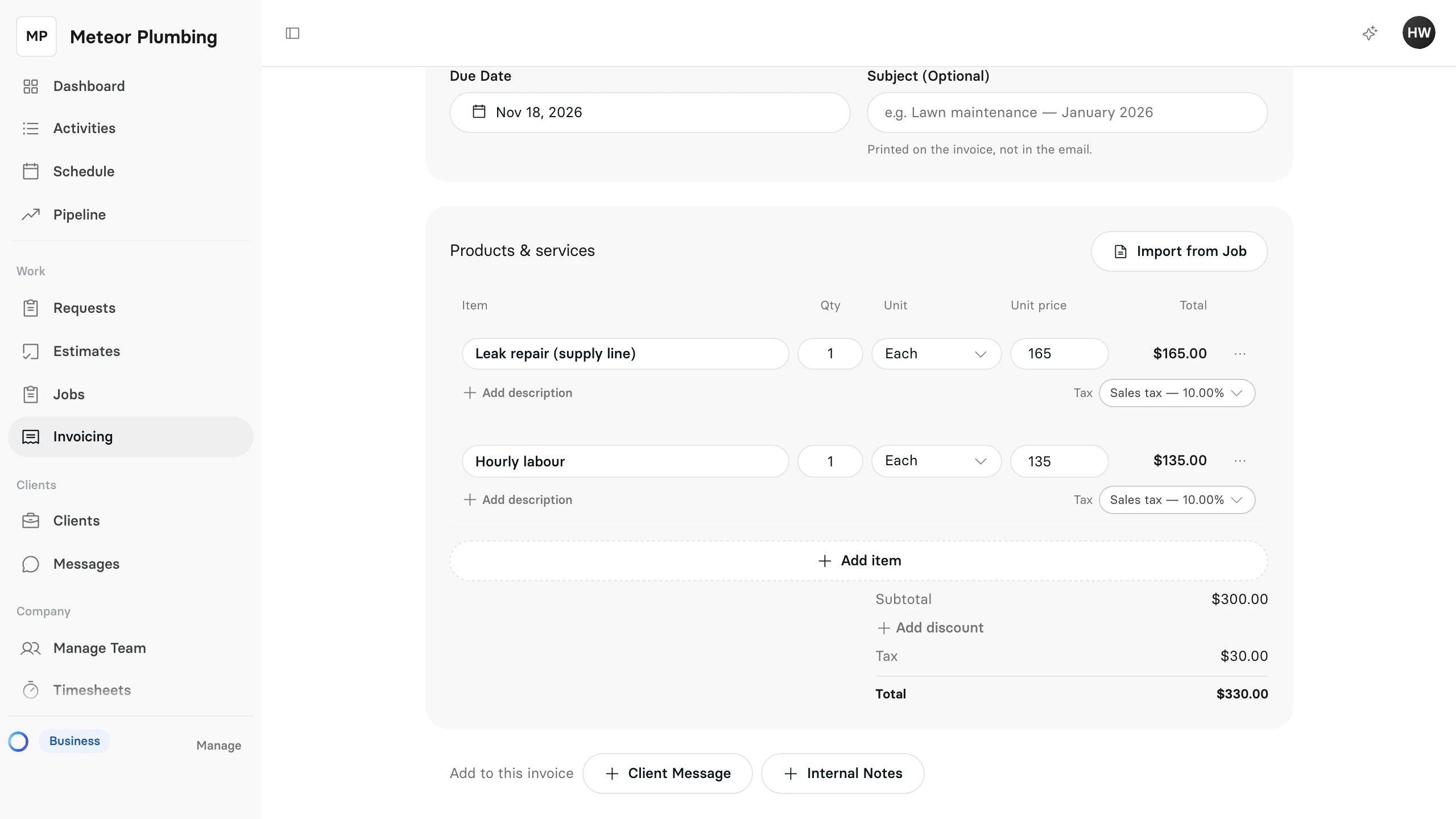
Task: Click unit price field showing 165
Action: (1059, 354)
